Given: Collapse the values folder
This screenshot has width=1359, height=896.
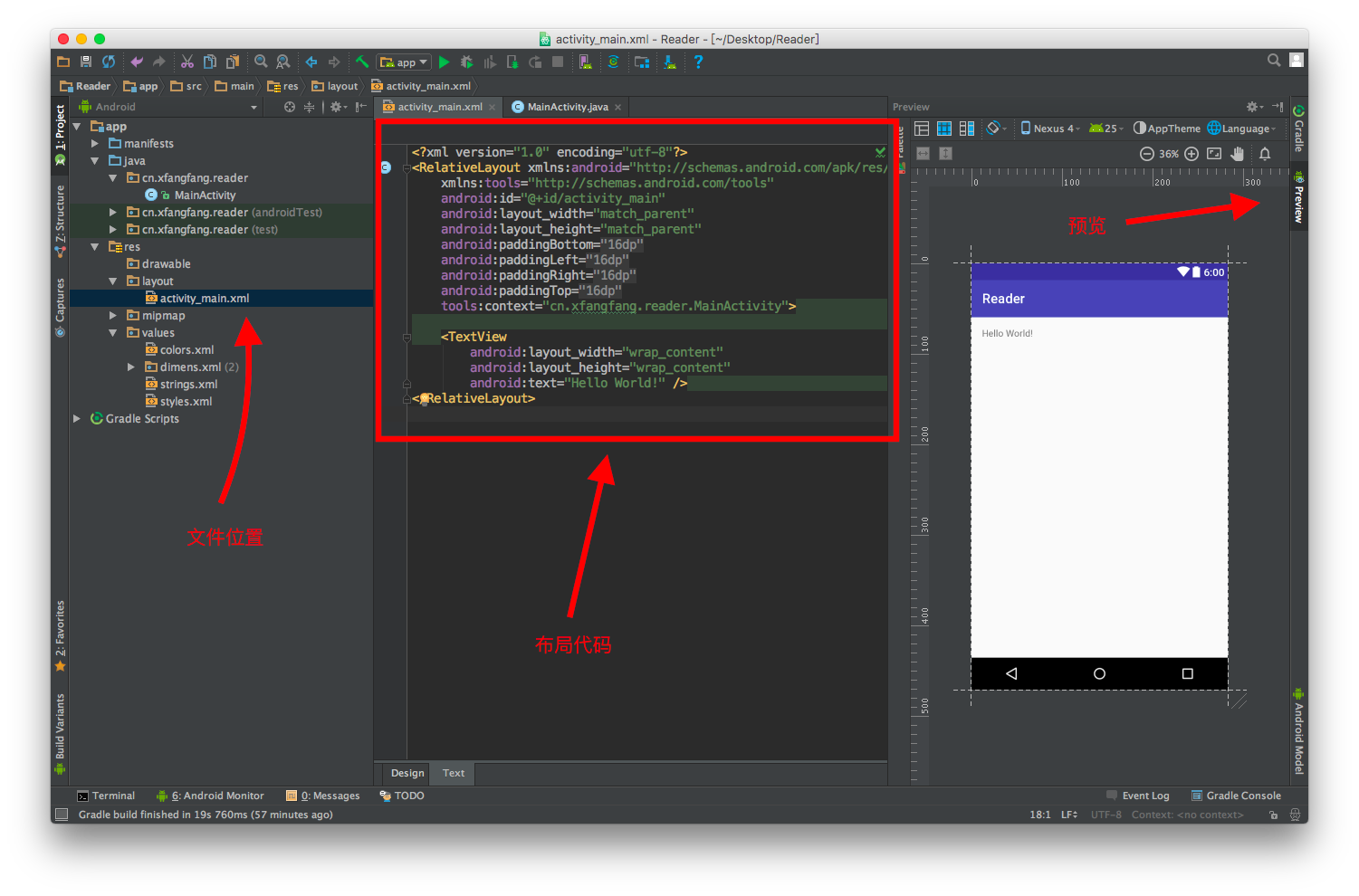Looking at the screenshot, I should (x=113, y=332).
